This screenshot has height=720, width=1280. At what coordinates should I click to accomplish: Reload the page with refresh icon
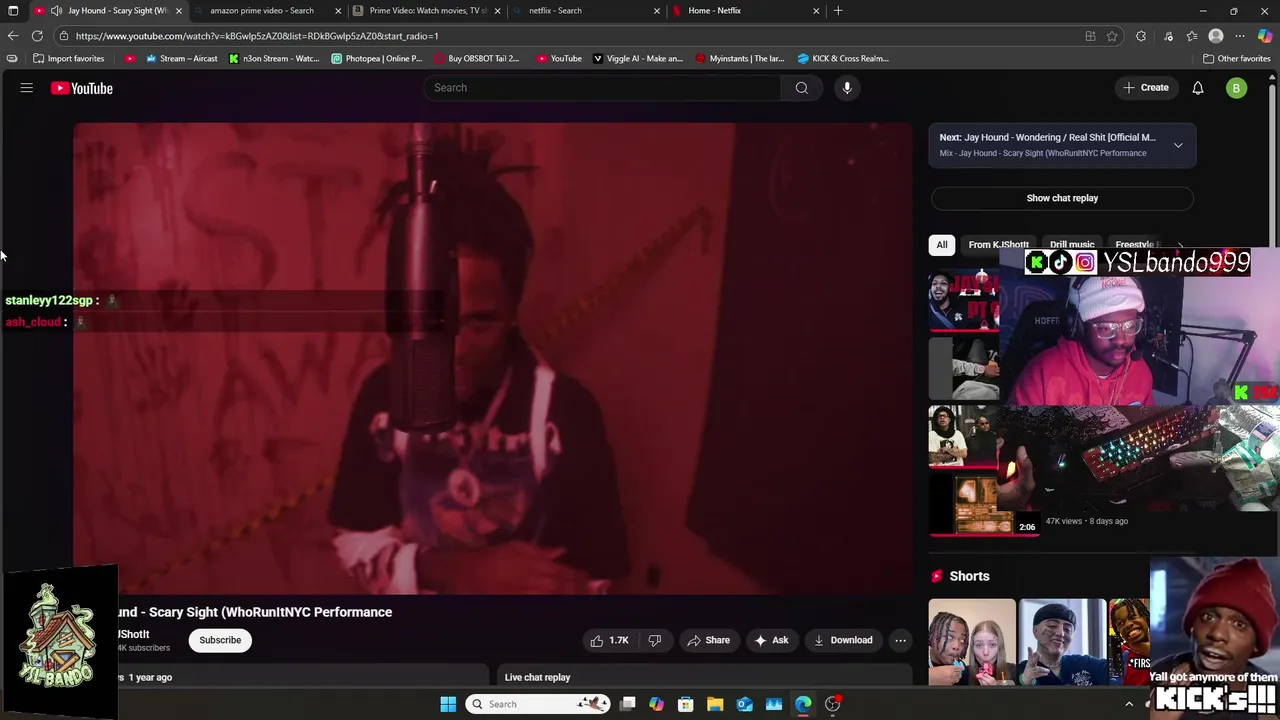[37, 36]
